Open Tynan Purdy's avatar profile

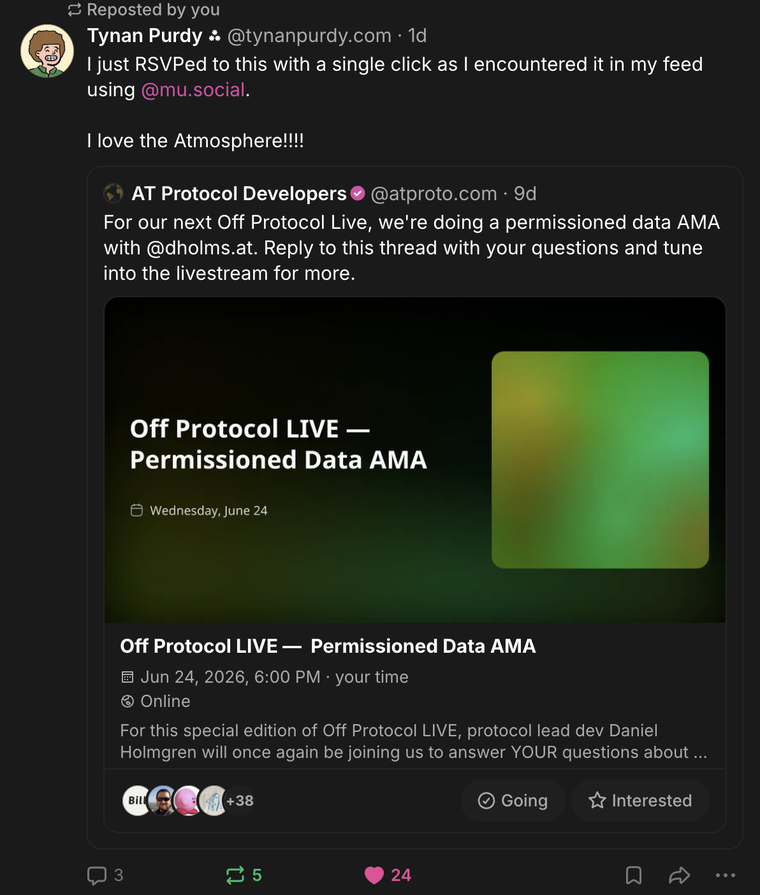[47, 51]
